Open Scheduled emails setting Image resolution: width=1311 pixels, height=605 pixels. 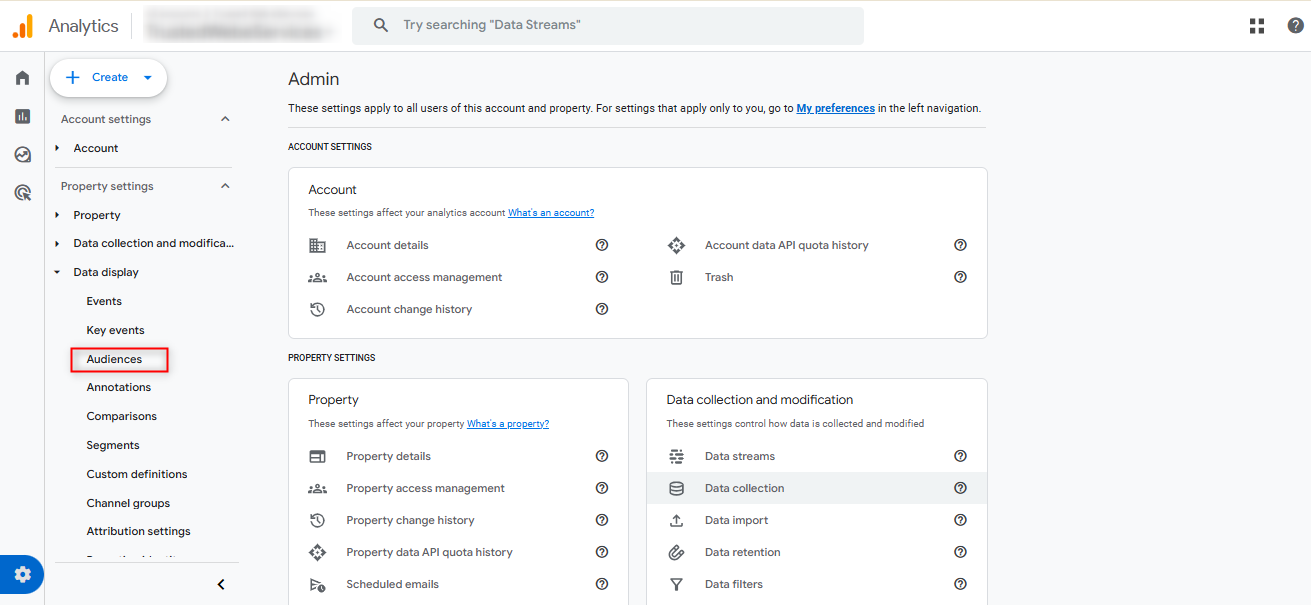tap(392, 584)
